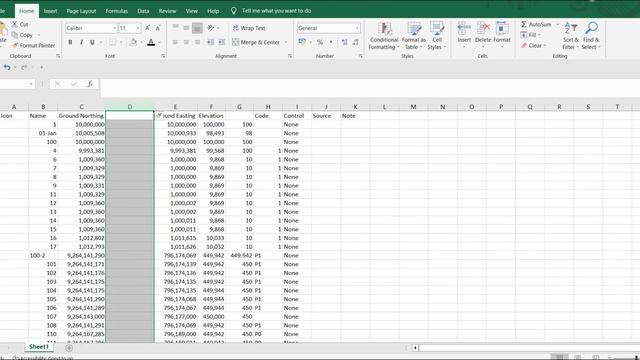This screenshot has width=640, height=360.
Task: Open the Borders button
Action: [x=113, y=42]
